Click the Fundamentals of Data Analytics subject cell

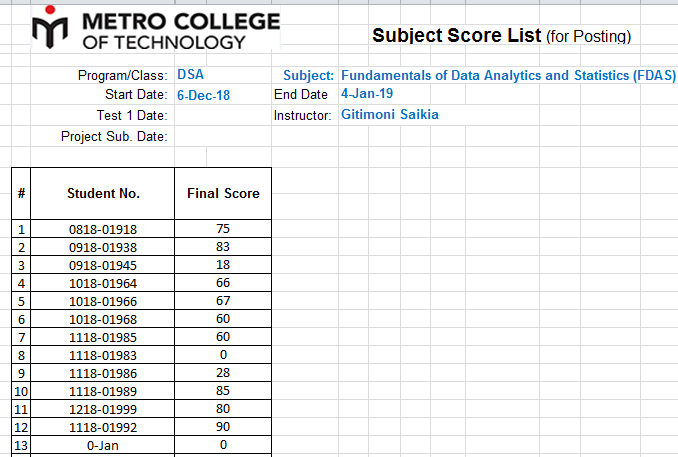pos(508,75)
